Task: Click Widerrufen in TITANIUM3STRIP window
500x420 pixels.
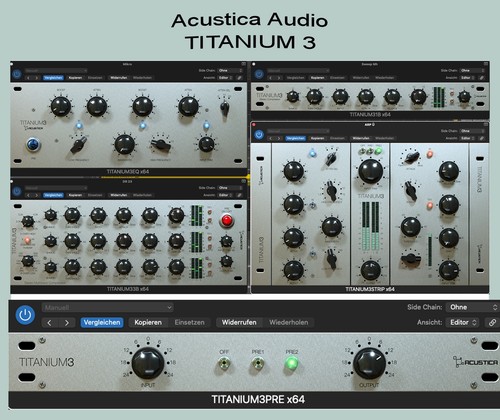Action: 361,138
